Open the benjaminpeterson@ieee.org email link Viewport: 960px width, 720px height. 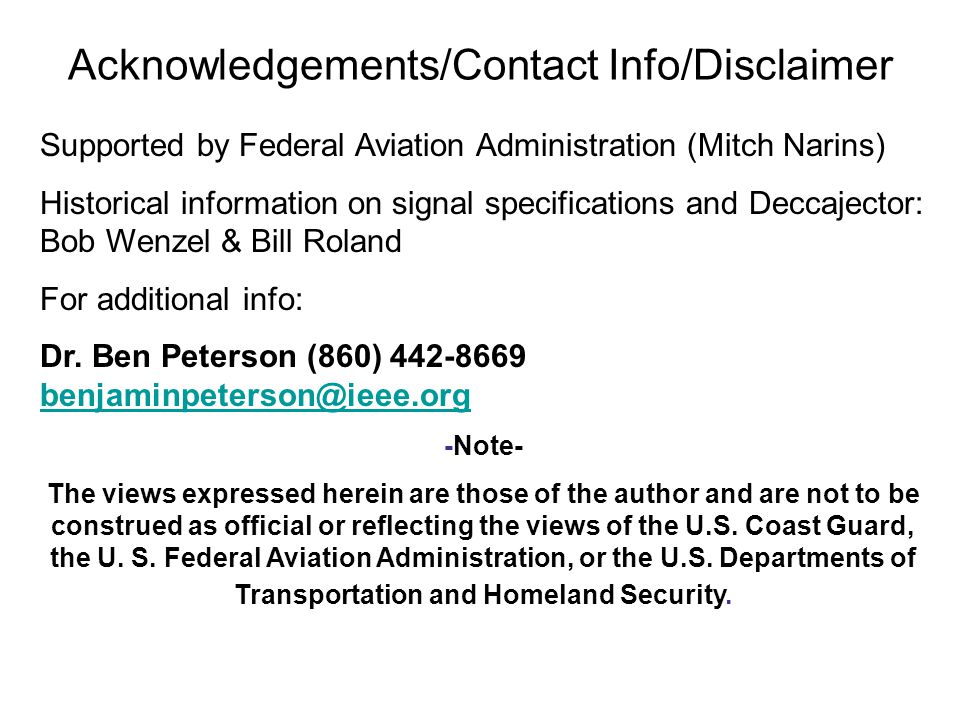click(255, 396)
